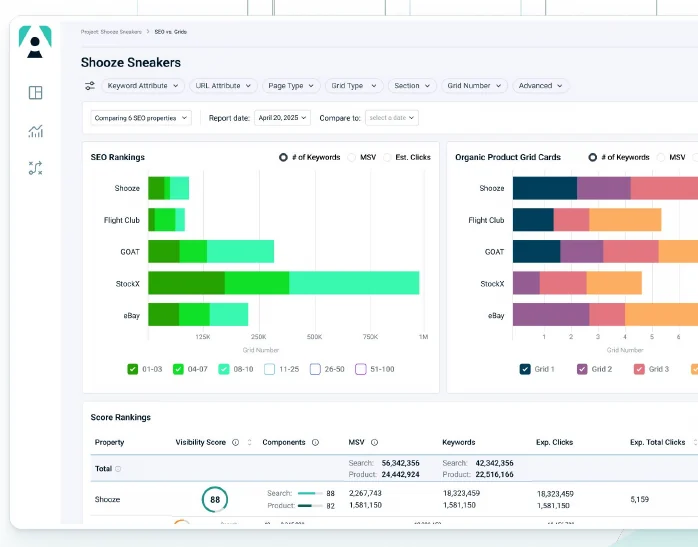This screenshot has height=547, width=698.
Task: Sort by Visibility Score arrows
Action: click(x=249, y=442)
